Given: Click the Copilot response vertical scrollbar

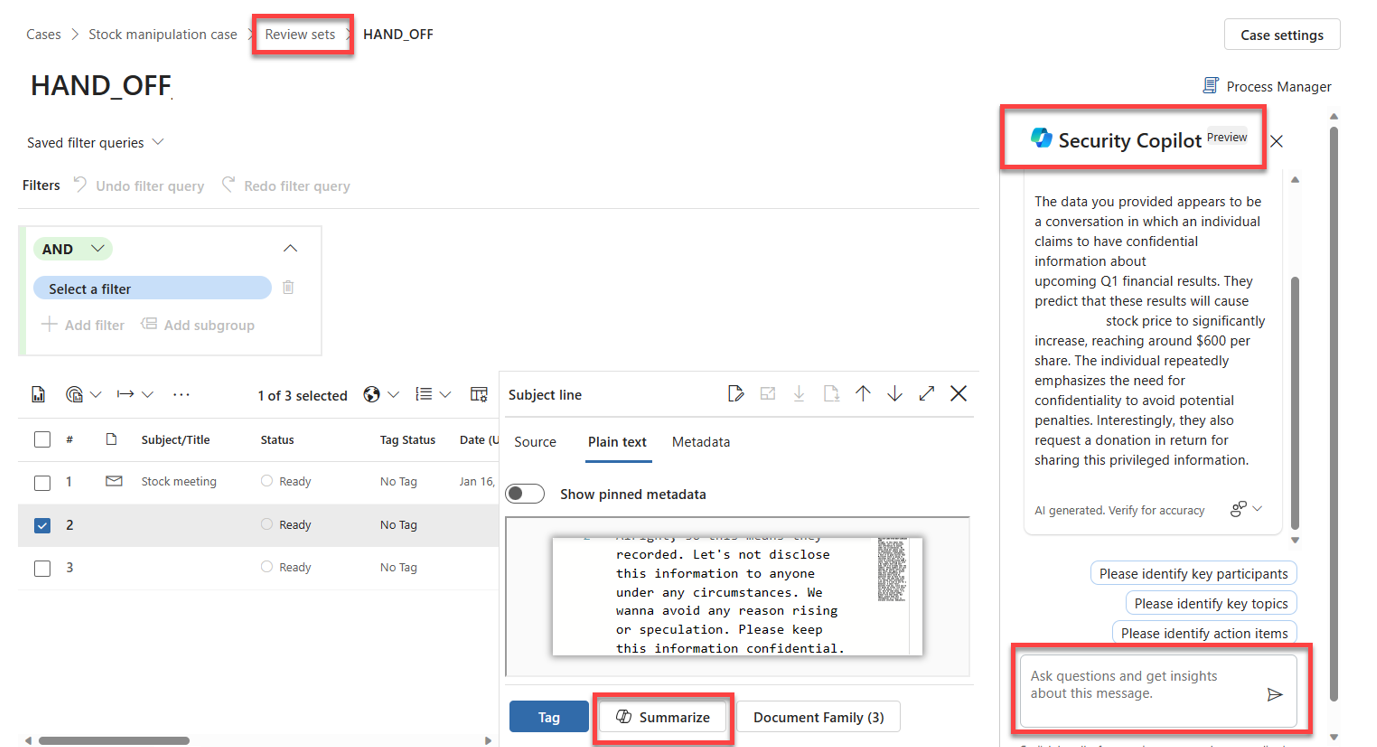Looking at the screenshot, I should pos(1295,403).
